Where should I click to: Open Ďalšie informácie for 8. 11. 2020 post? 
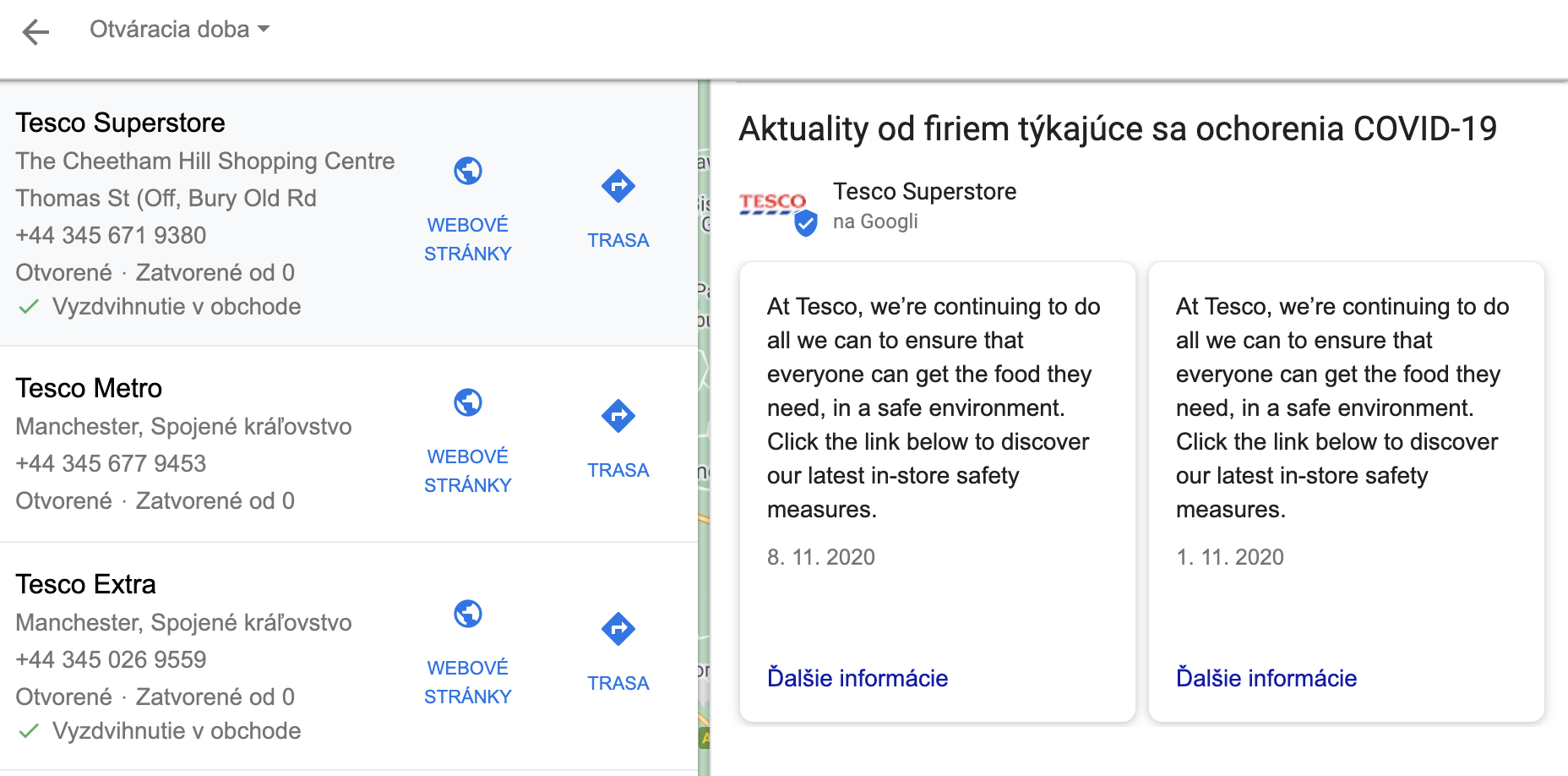click(x=857, y=678)
